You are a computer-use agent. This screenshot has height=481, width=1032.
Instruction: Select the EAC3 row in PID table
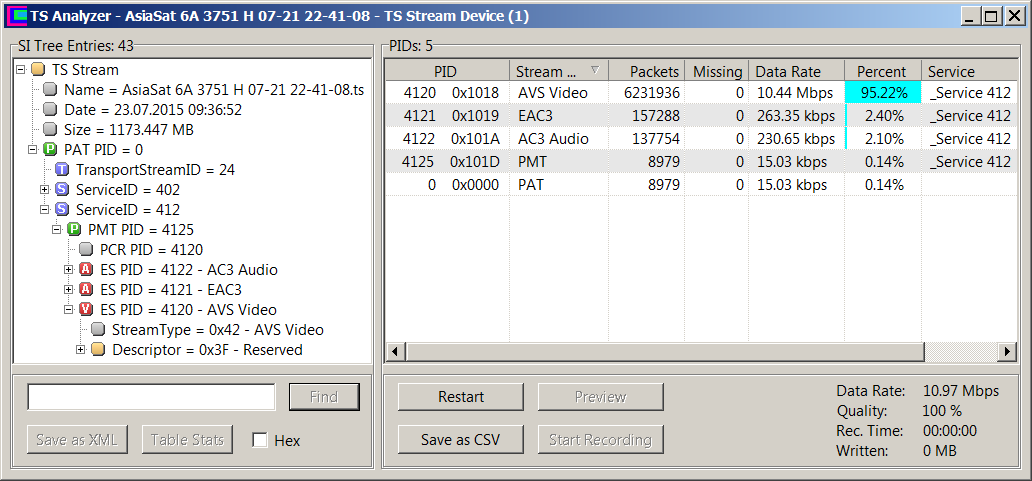point(600,116)
